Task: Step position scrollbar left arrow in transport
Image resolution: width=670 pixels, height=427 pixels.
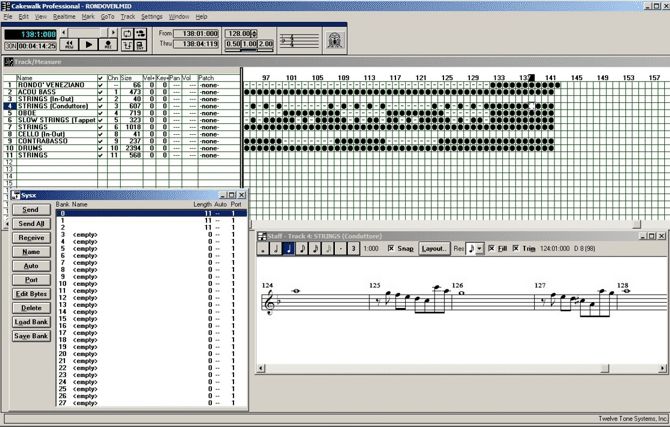Action: (64, 32)
